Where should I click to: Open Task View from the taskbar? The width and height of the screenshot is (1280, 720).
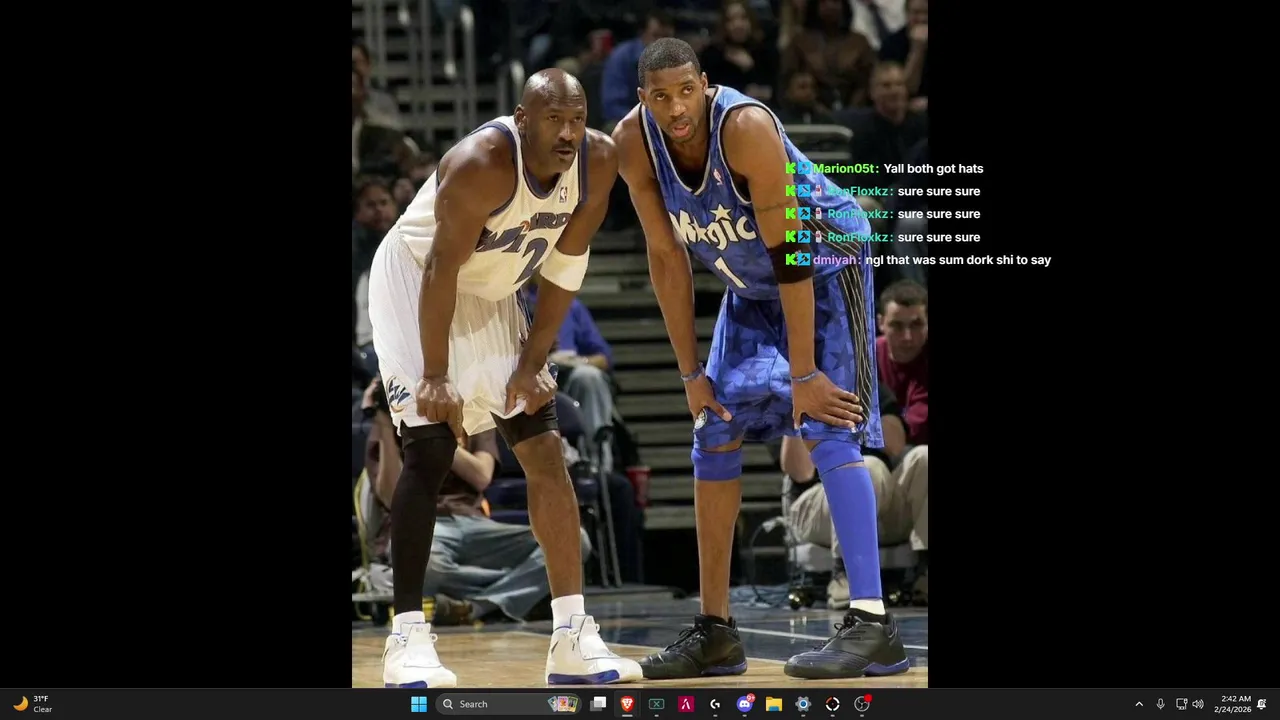click(598, 704)
